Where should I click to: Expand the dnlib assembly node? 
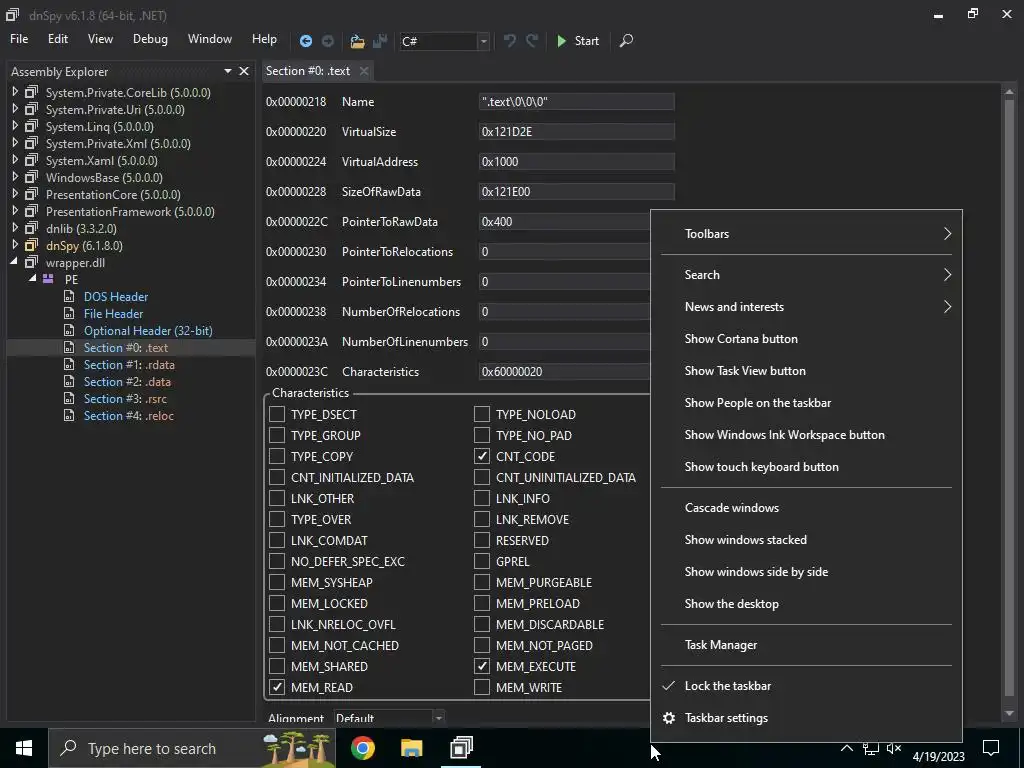pyautogui.click(x=15, y=228)
